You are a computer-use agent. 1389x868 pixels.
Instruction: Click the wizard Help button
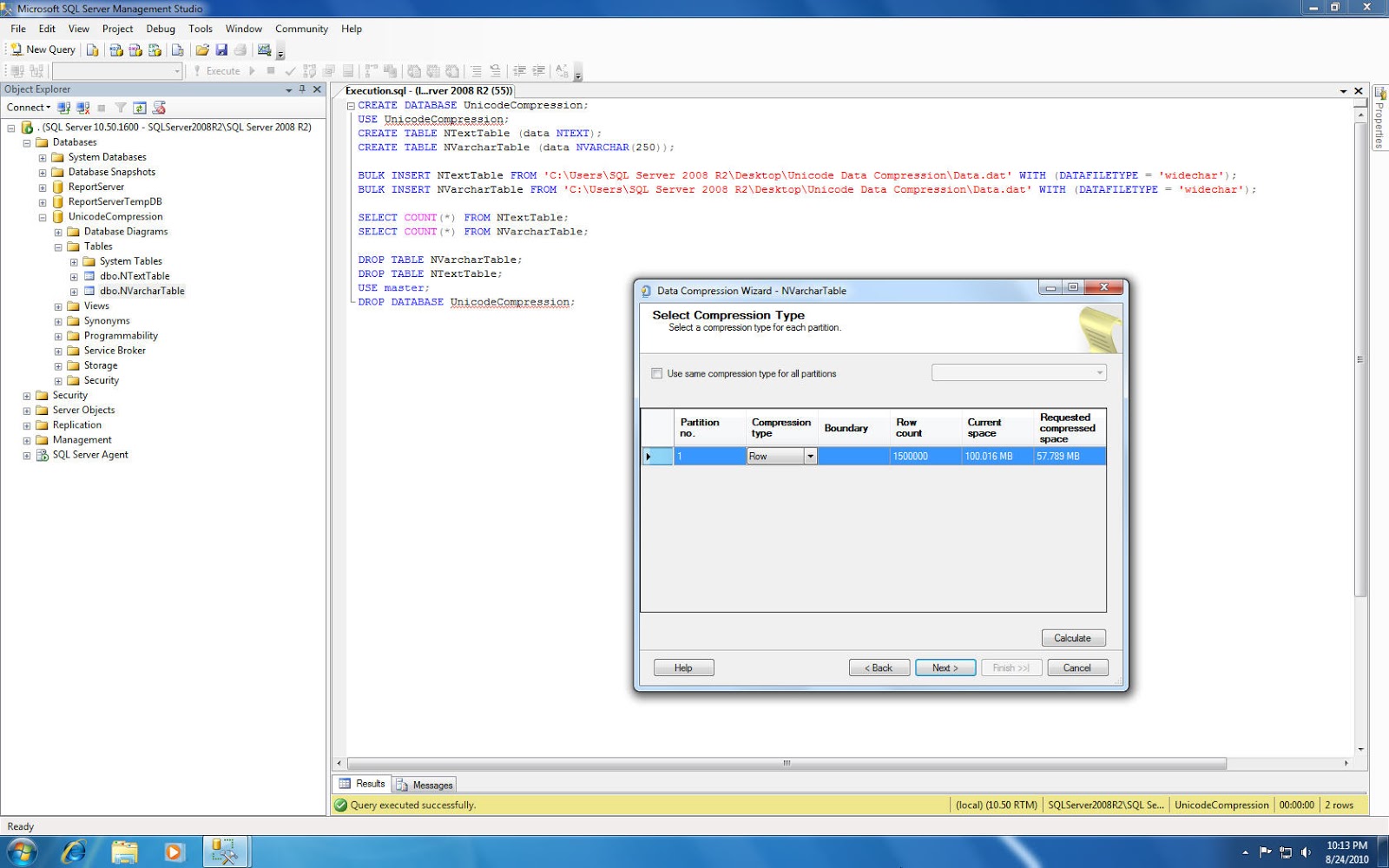tap(684, 667)
